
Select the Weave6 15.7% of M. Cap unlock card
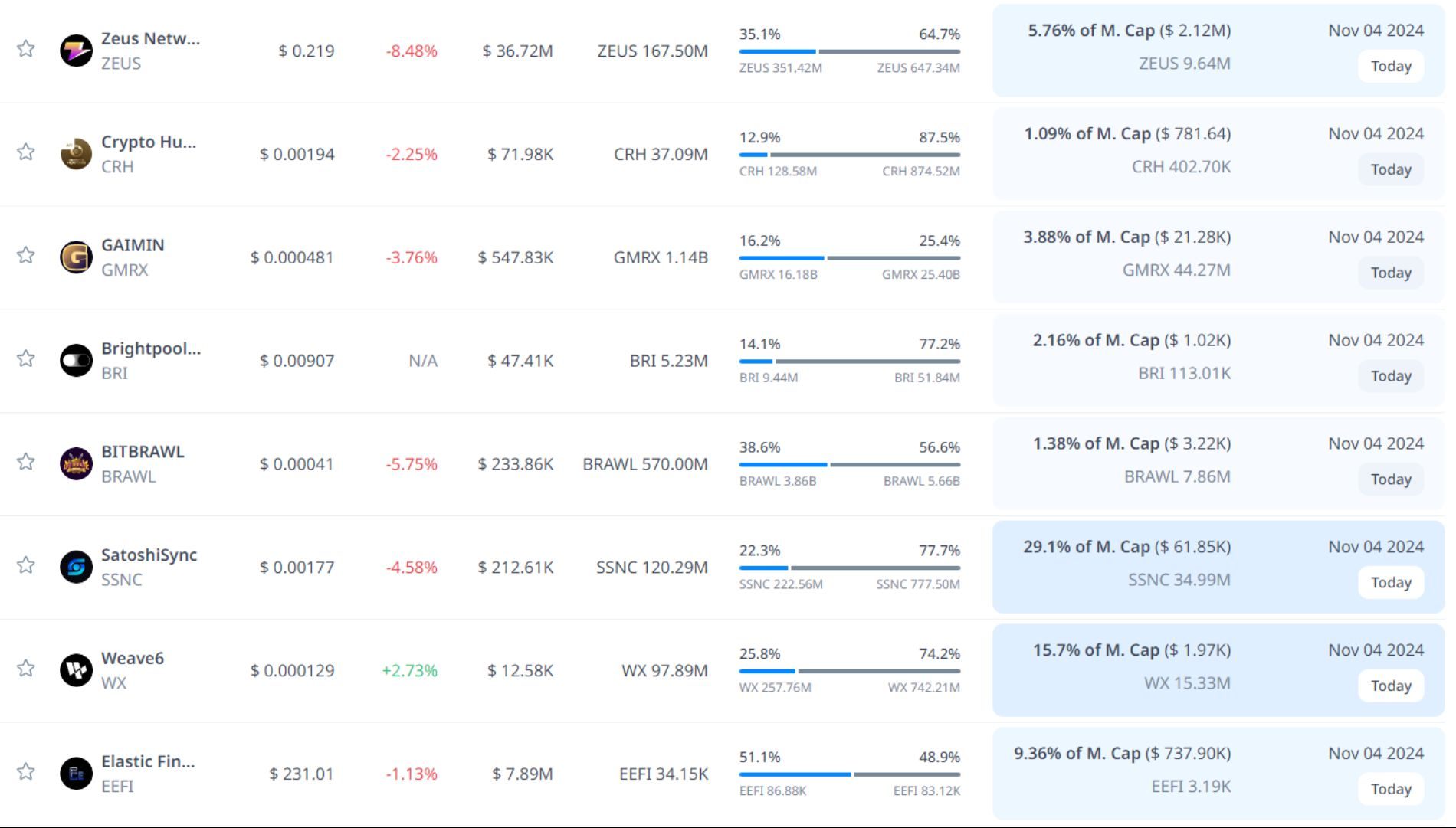(x=1218, y=670)
